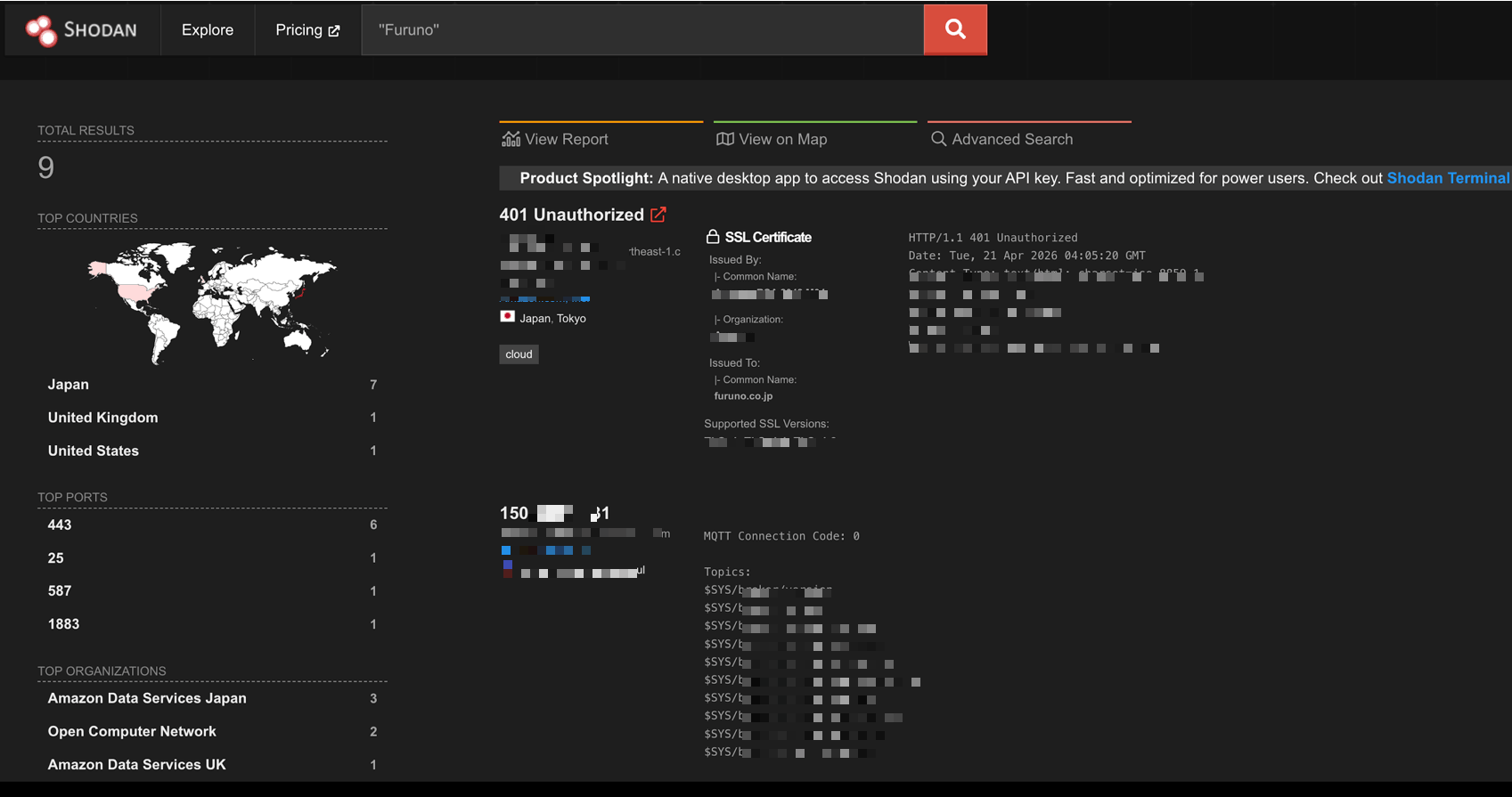Open the second result starting with 150
Image resolution: width=1512 pixels, height=797 pixels.
(554, 513)
